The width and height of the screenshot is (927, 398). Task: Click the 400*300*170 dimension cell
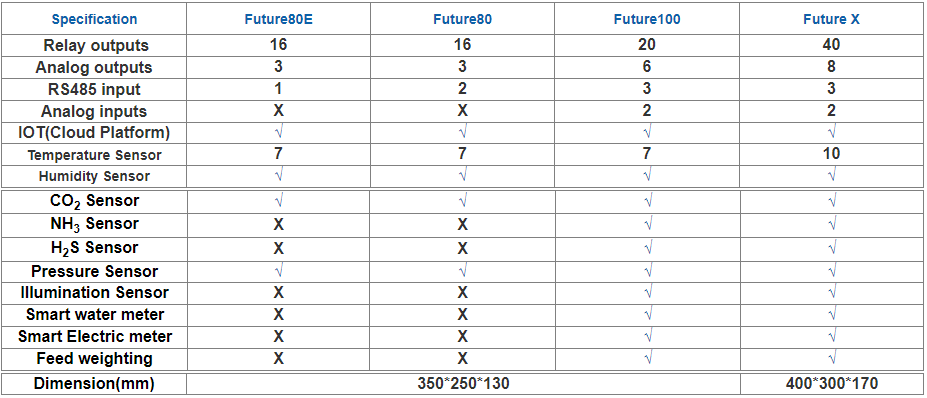coord(832,384)
